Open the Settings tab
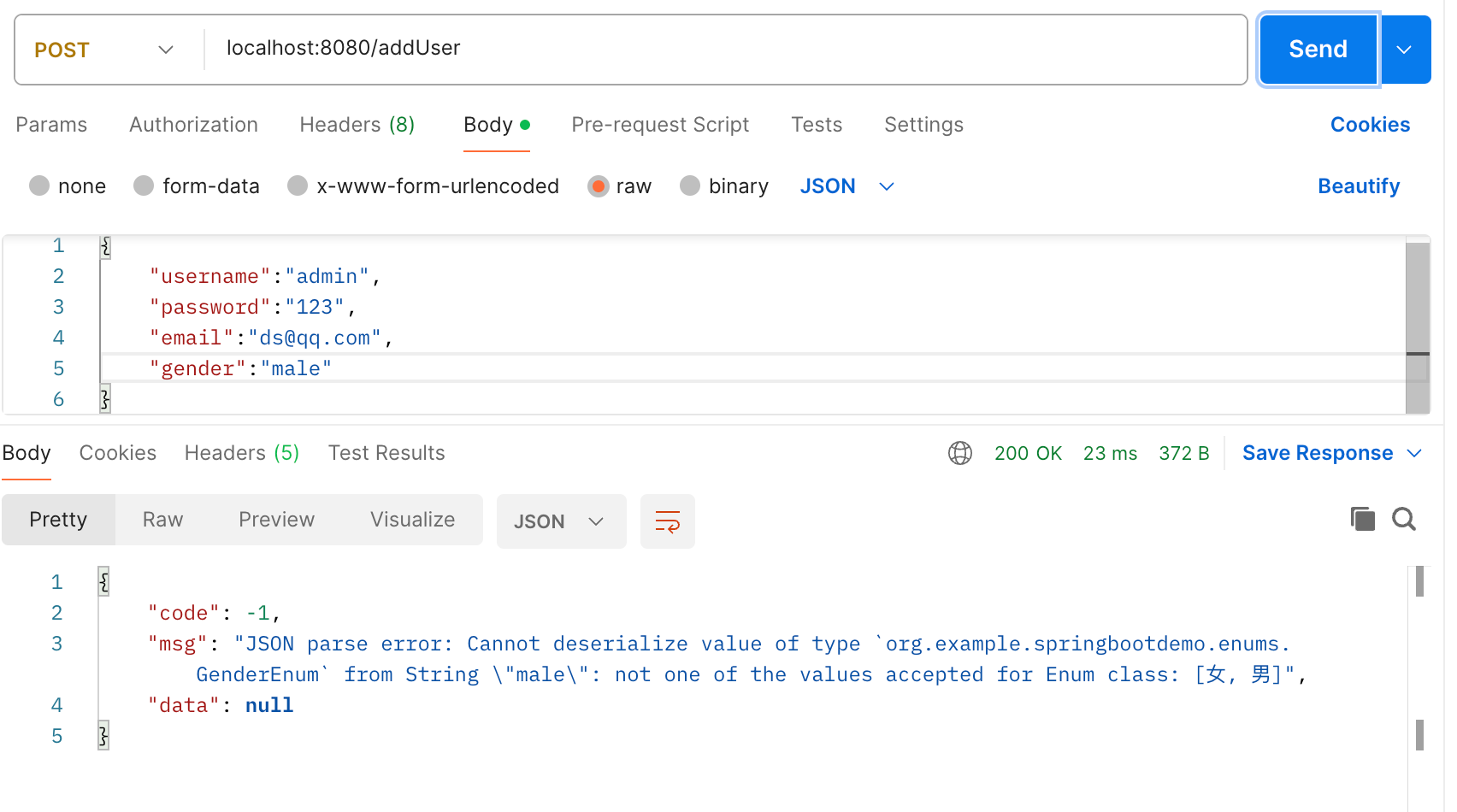Screen dimensions: 1457x812 point(923,125)
